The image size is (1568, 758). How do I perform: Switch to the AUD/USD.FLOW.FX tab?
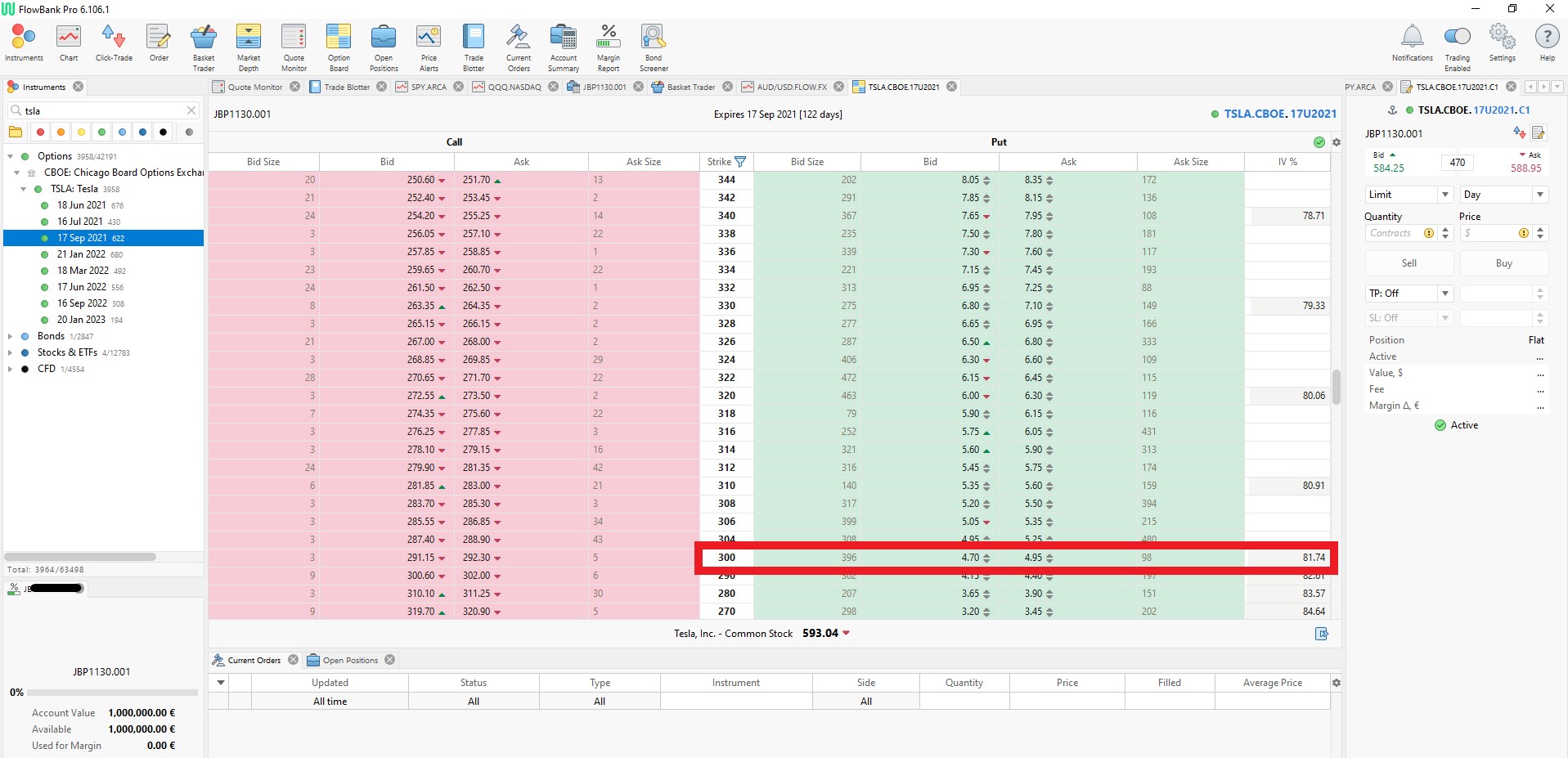click(x=792, y=87)
